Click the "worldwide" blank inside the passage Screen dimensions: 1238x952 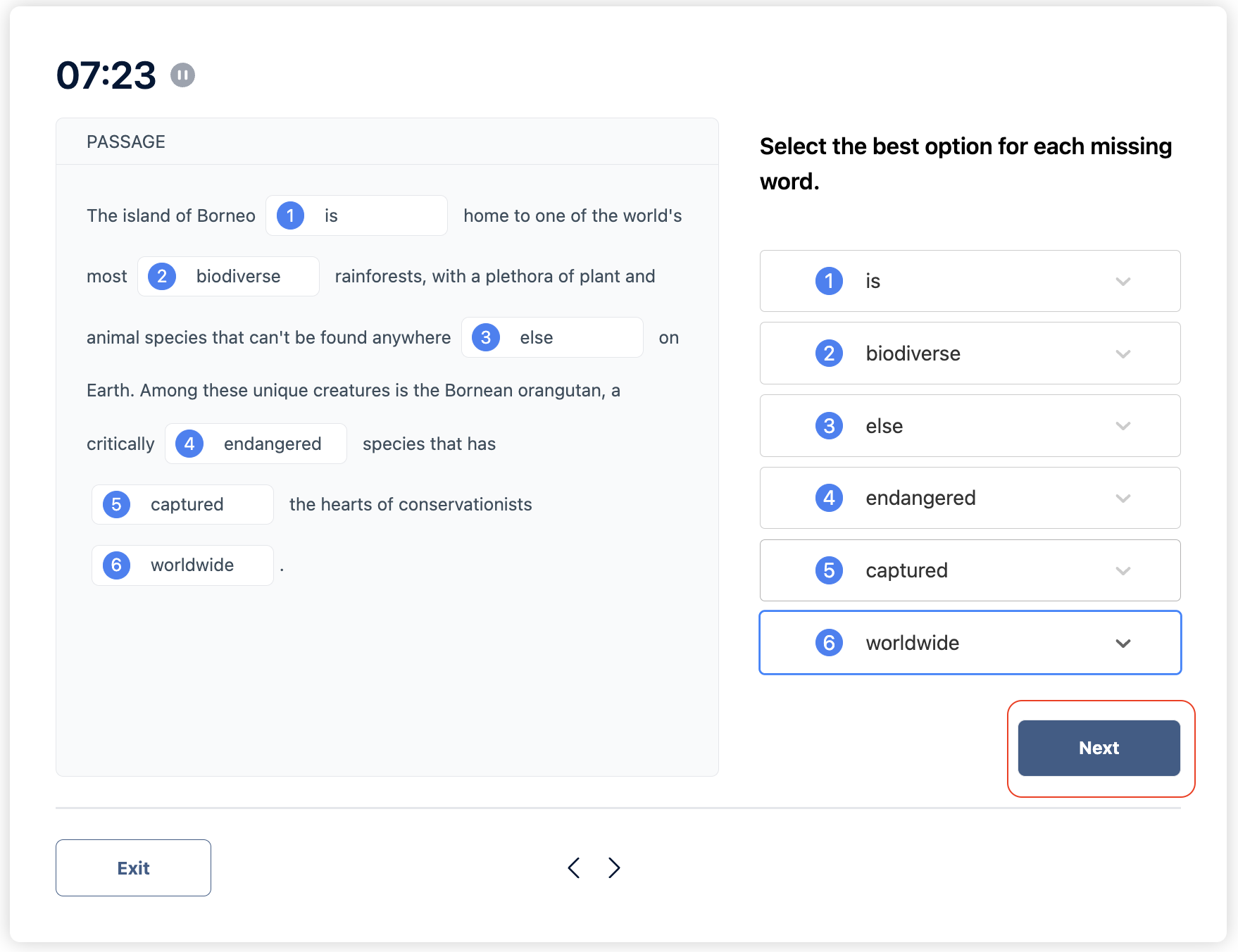pyautogui.click(x=182, y=565)
